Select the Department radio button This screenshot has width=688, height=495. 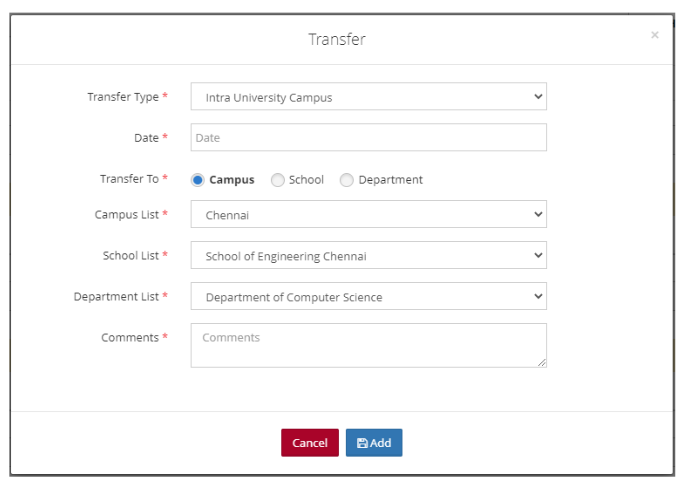coord(347,180)
